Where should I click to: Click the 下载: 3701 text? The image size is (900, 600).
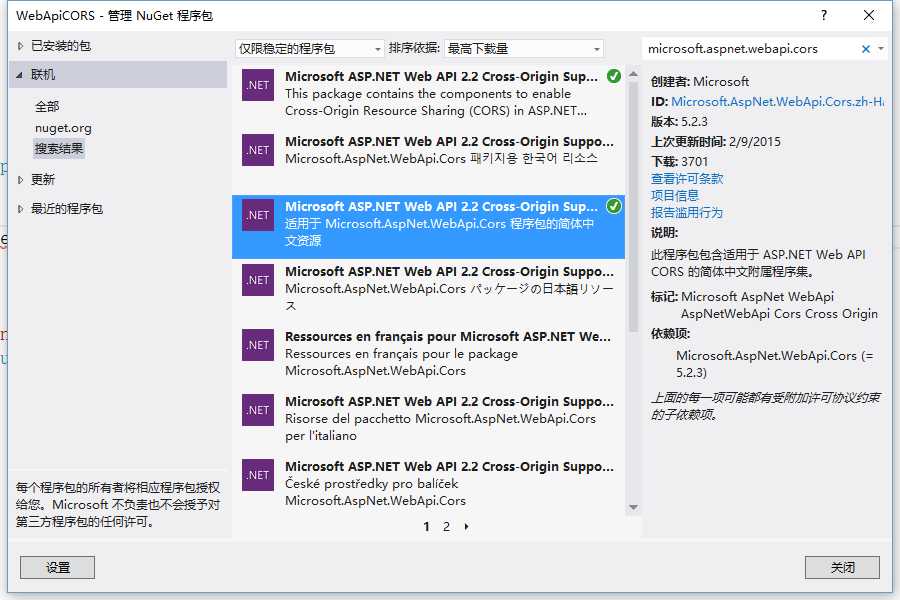pos(680,162)
